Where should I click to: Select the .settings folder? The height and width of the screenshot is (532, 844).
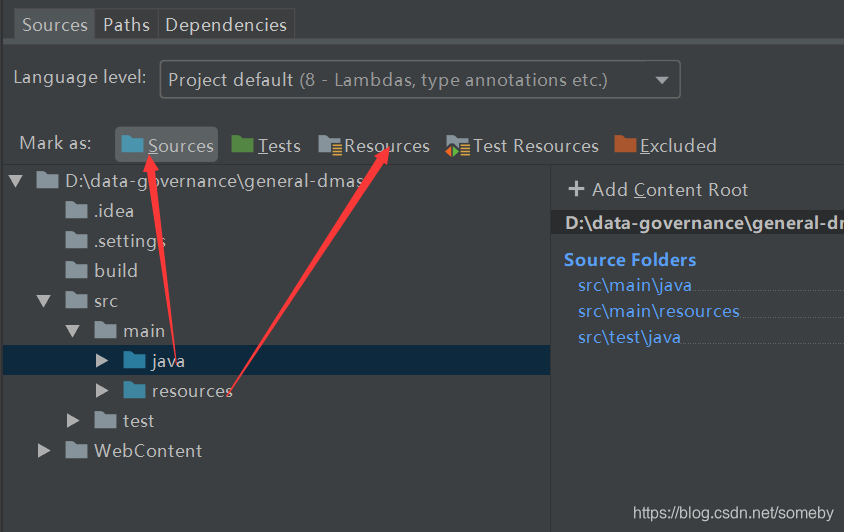click(x=130, y=241)
